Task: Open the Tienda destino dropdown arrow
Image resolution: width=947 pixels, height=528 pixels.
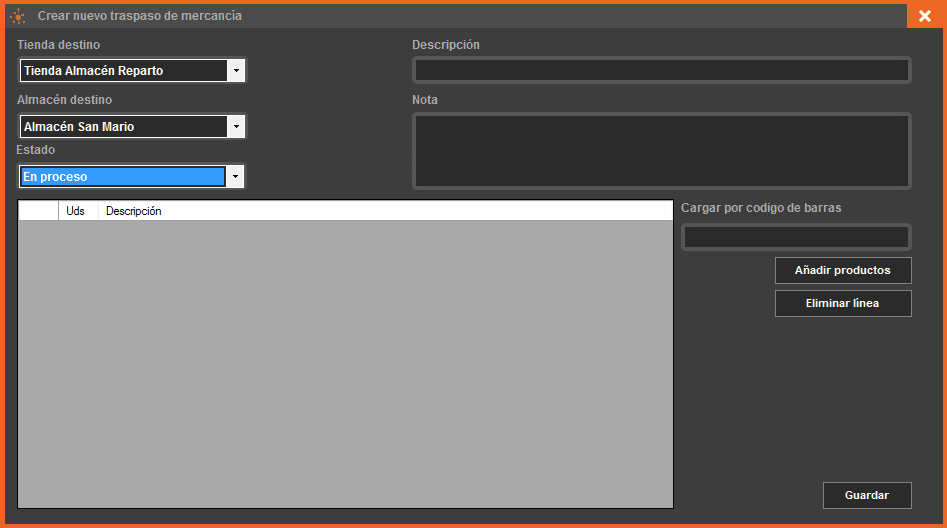Action: [236, 71]
